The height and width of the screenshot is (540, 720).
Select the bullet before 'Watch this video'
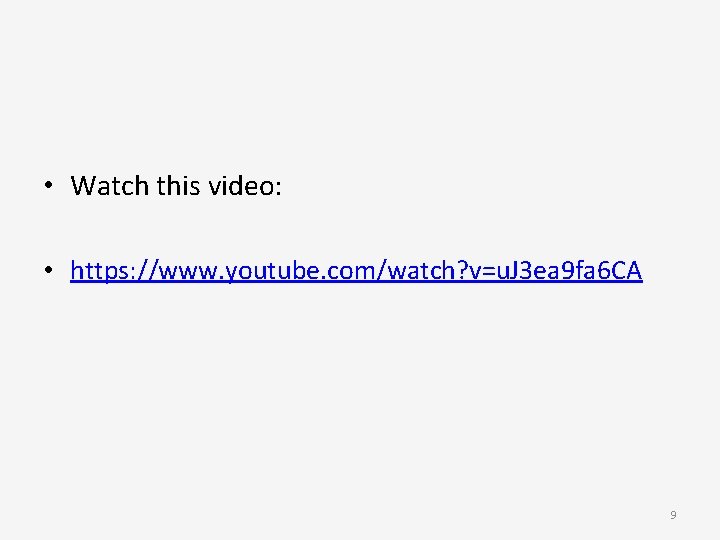coord(49,185)
